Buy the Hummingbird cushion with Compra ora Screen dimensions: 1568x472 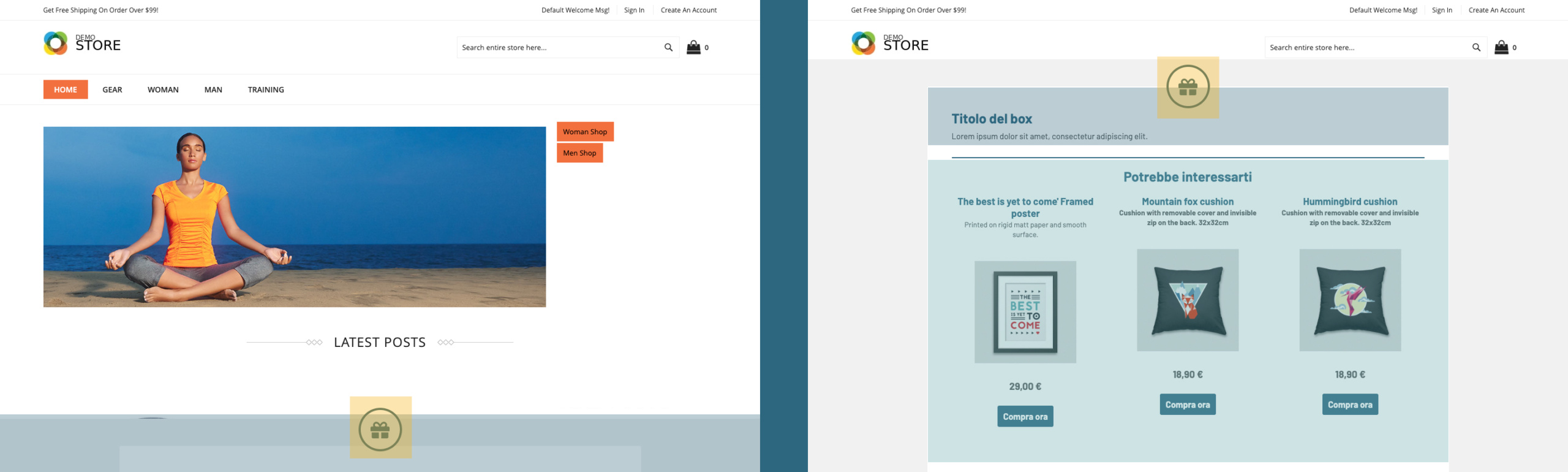coord(1350,405)
